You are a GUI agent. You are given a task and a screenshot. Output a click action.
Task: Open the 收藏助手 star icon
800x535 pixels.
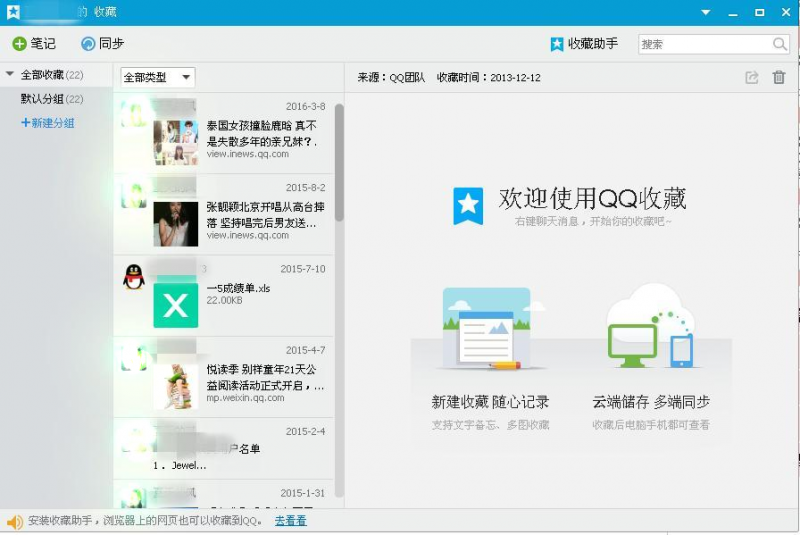pos(557,44)
